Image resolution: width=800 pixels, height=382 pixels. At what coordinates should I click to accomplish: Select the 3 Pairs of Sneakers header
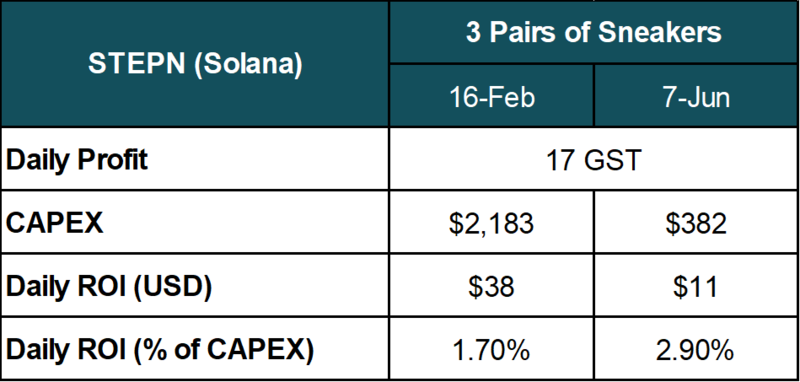pyautogui.click(x=594, y=33)
